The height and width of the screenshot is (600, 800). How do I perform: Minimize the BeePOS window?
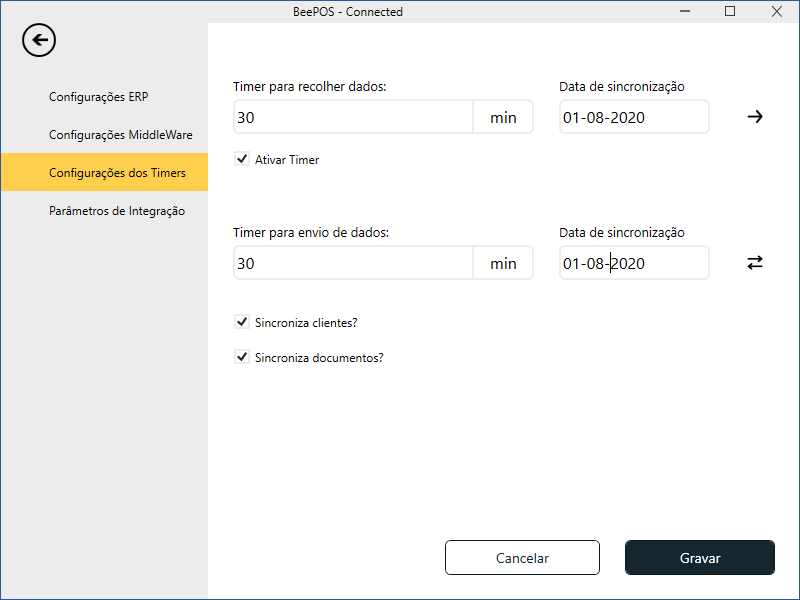click(685, 12)
